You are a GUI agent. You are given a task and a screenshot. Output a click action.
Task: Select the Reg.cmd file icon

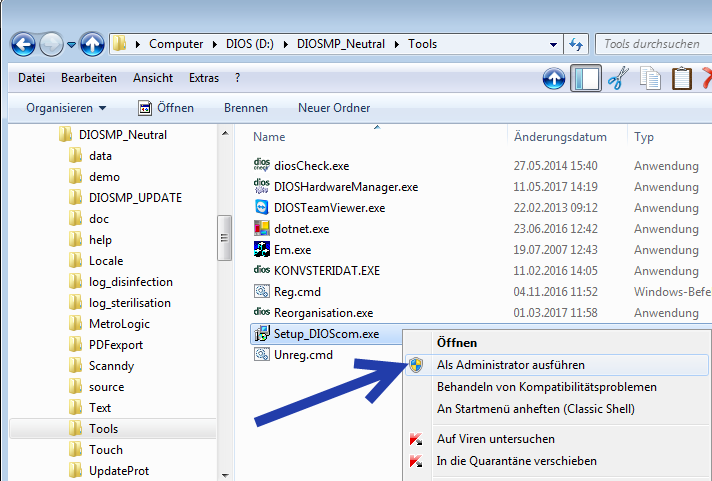[262, 291]
